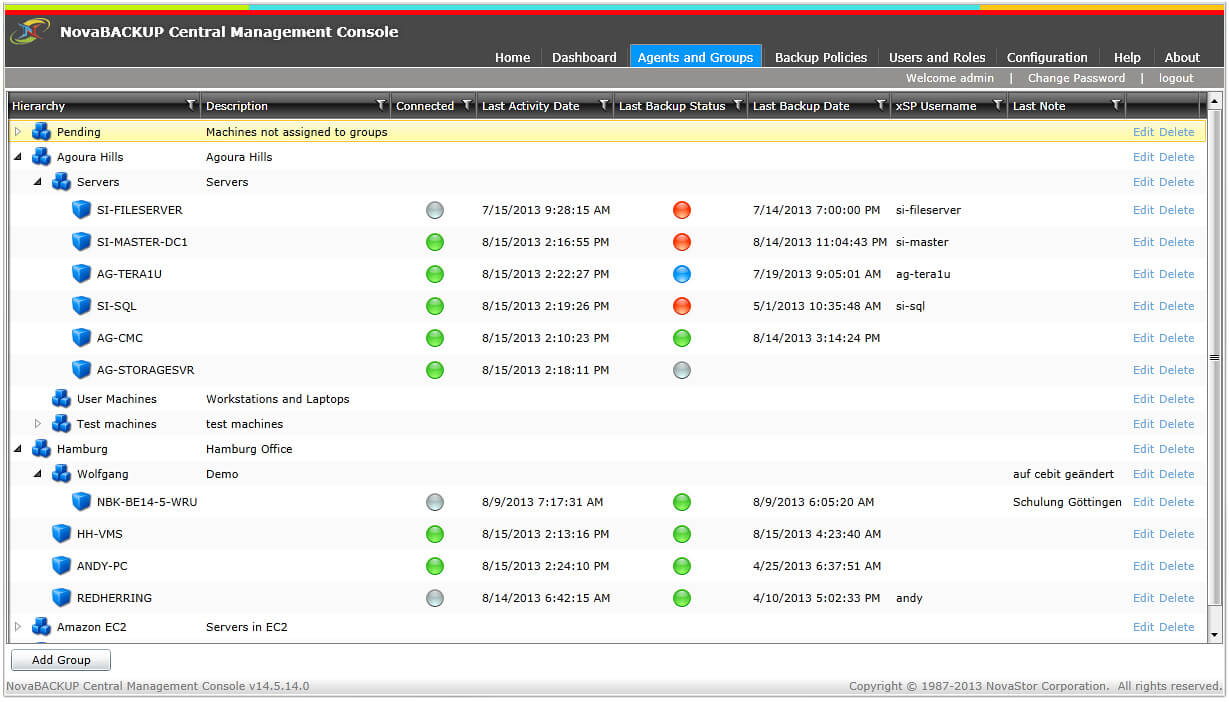1229x702 pixels.
Task: Click REDHERRING gray connected indicator
Action: point(434,598)
